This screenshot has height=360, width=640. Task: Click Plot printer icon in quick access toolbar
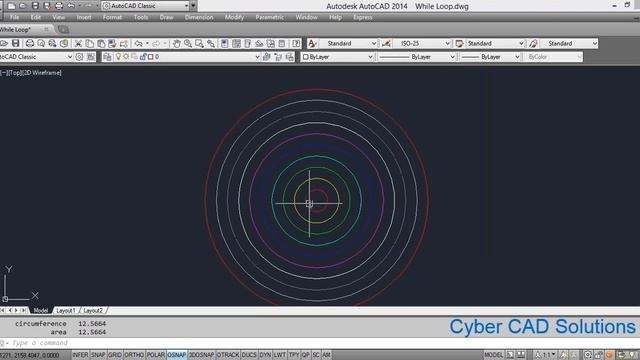point(59,6)
